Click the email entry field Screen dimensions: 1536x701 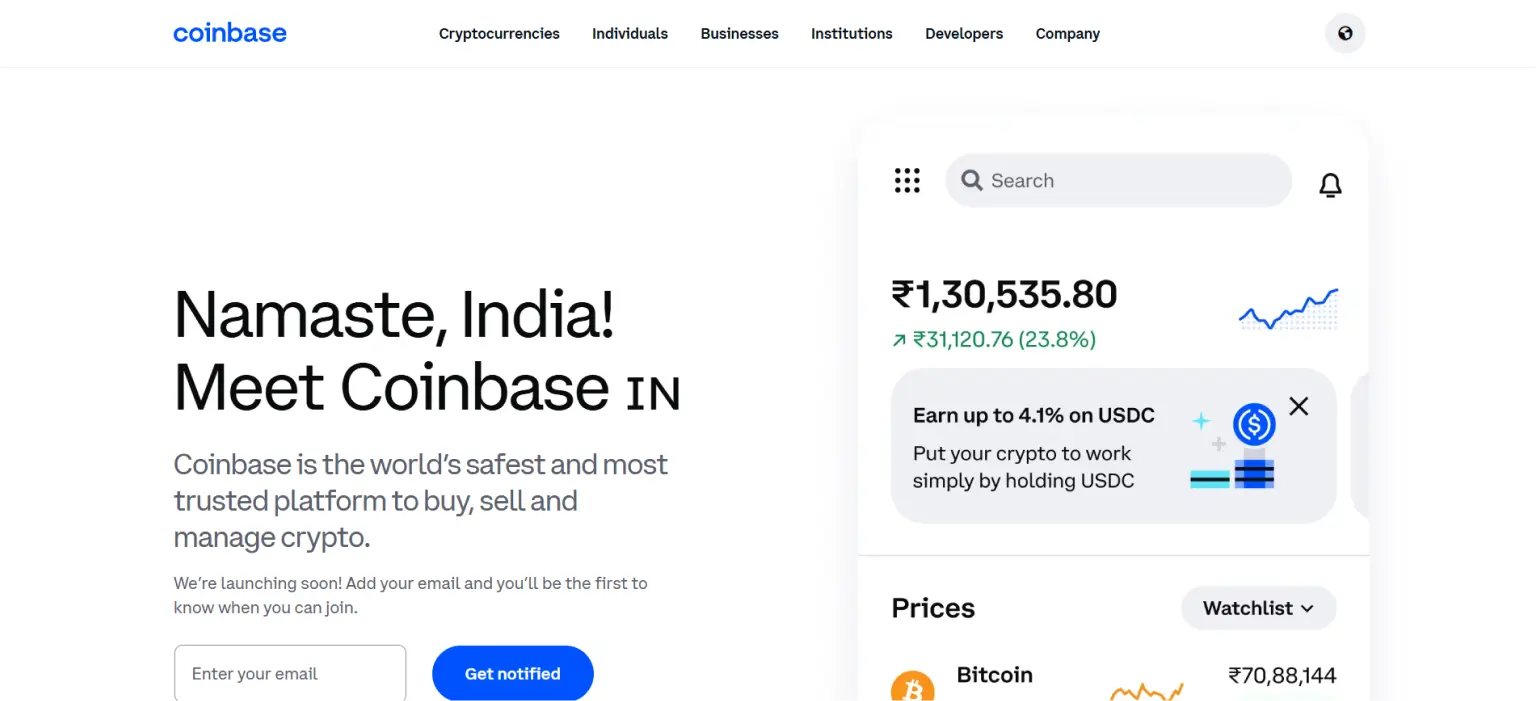pyautogui.click(x=290, y=673)
